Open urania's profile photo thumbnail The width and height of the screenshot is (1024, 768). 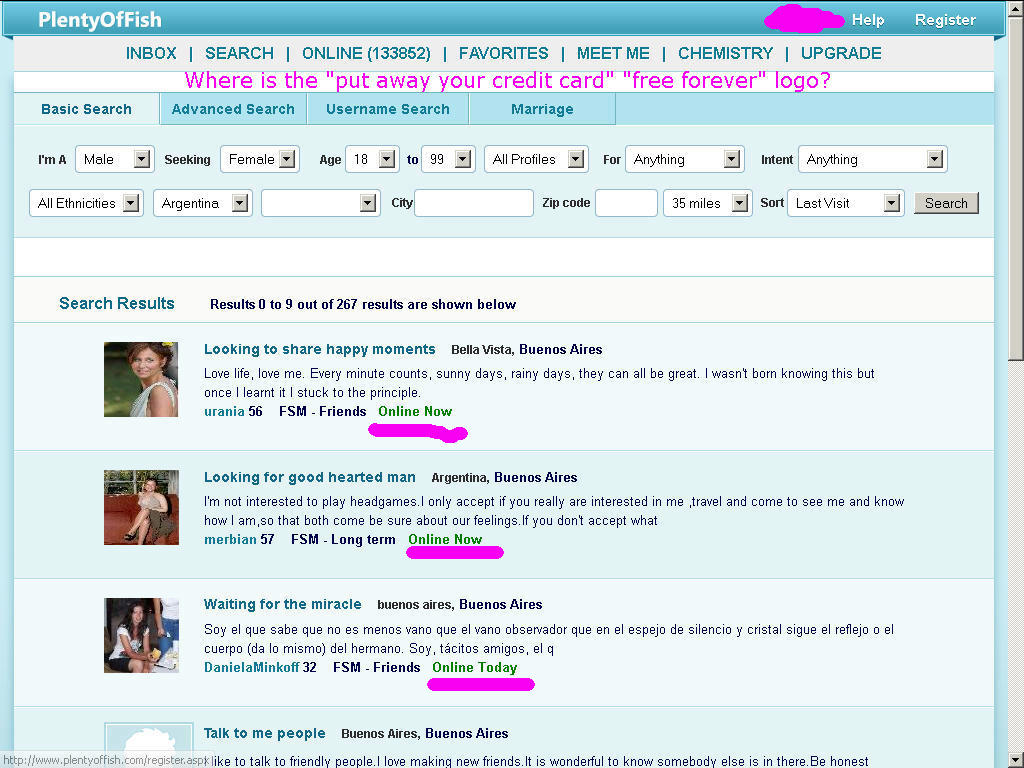pyautogui.click(x=141, y=379)
